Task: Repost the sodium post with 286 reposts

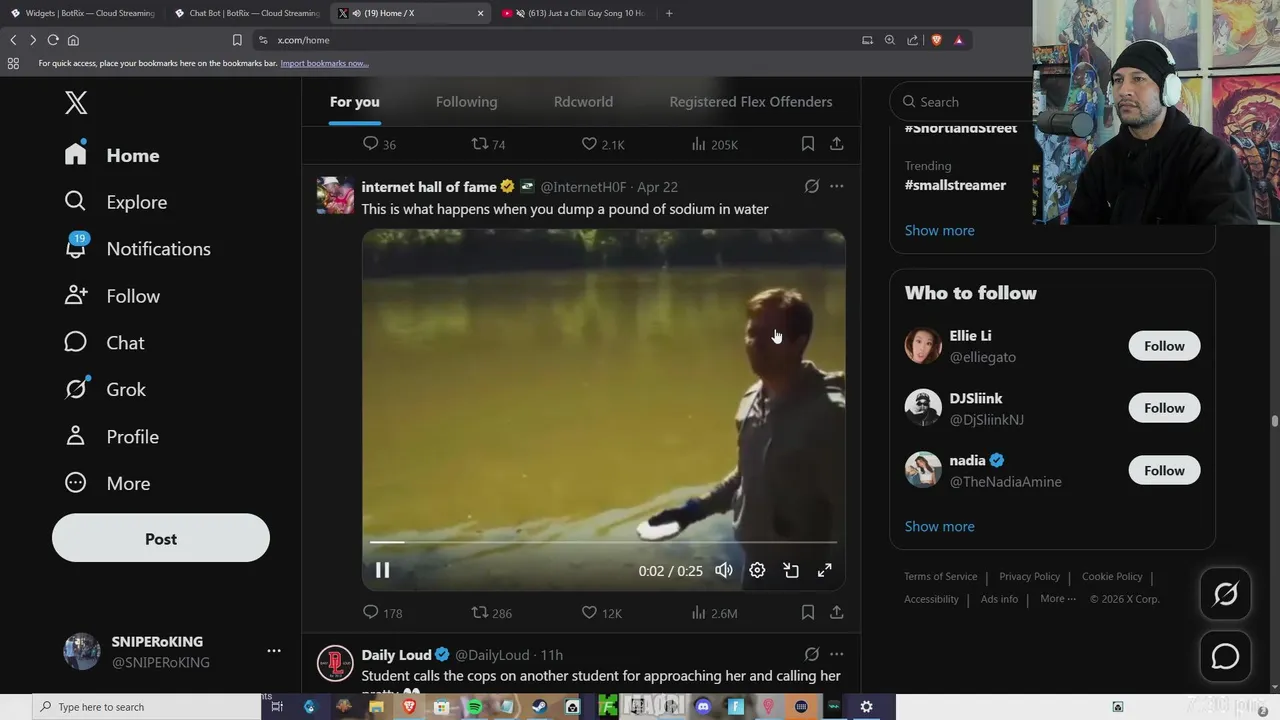Action: coord(492,613)
